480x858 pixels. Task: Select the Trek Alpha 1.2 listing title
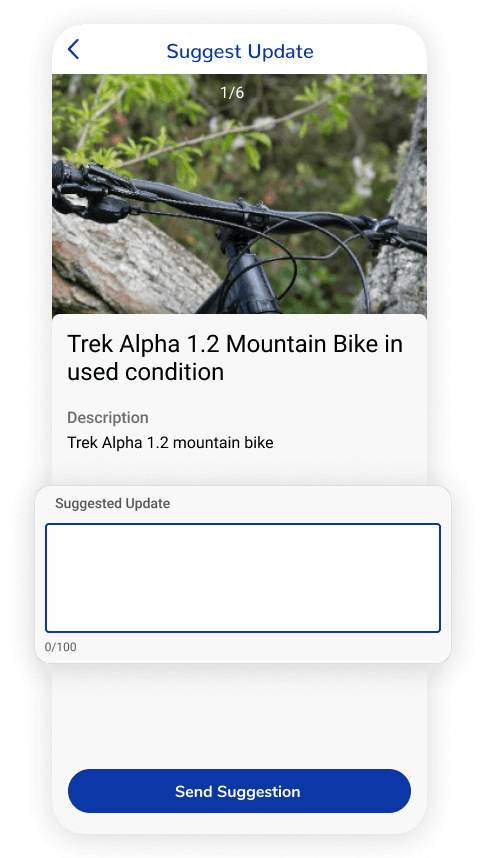235,358
